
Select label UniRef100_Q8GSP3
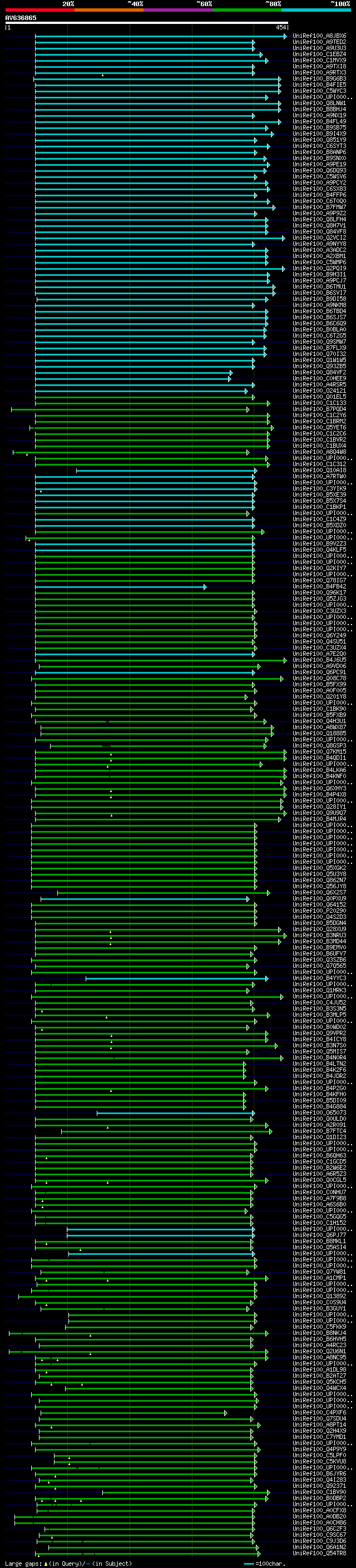[x=319, y=746]
